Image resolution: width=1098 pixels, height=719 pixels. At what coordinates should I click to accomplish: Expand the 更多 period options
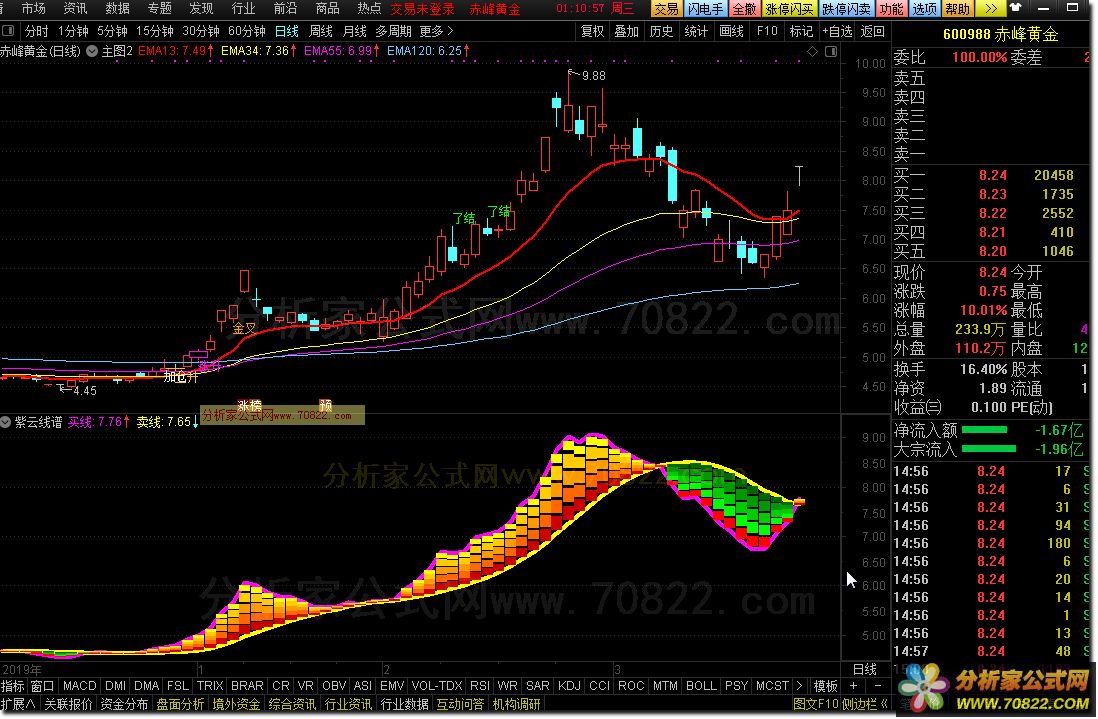click(x=436, y=31)
